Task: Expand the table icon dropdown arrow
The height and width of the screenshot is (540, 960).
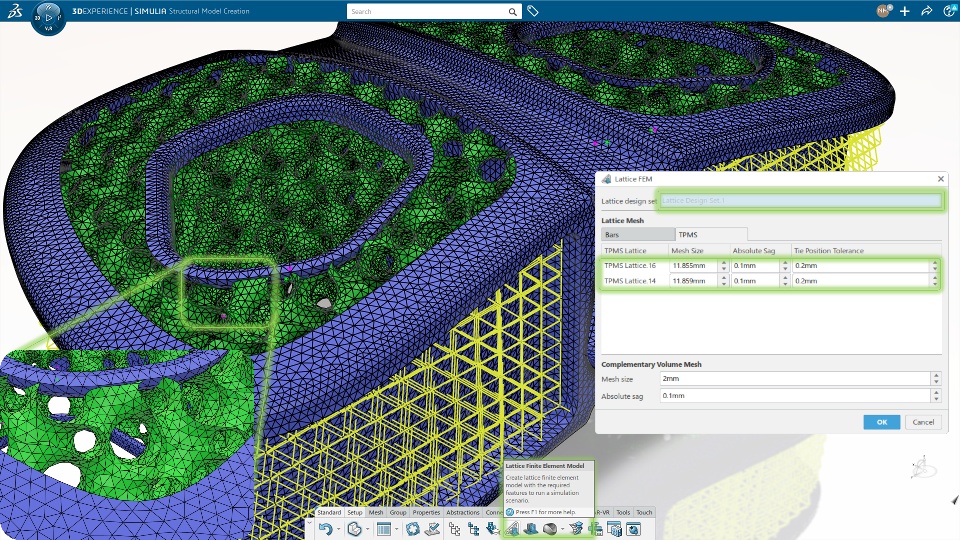Action: pyautogui.click(x=397, y=529)
